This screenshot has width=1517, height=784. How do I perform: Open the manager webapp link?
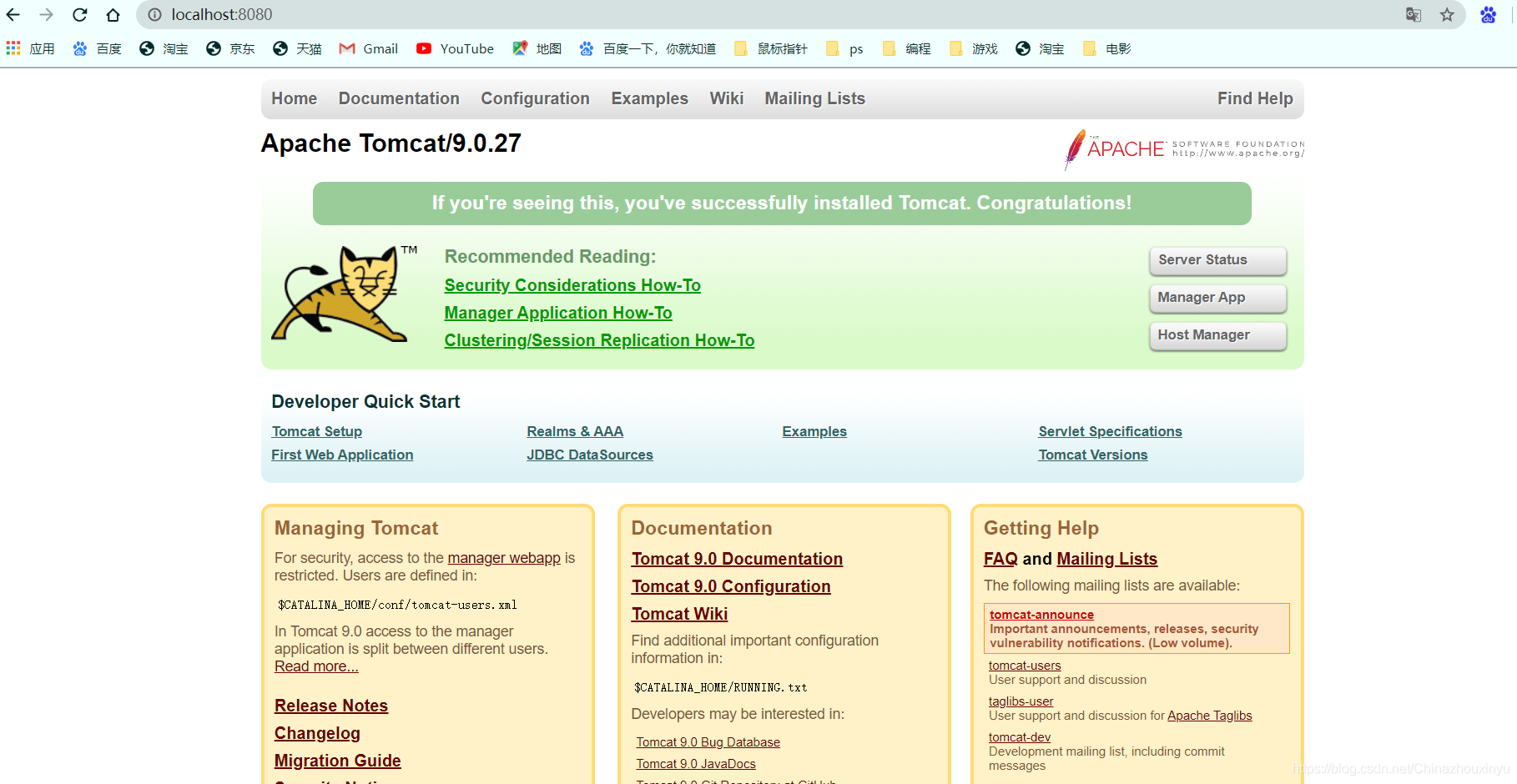(x=504, y=558)
